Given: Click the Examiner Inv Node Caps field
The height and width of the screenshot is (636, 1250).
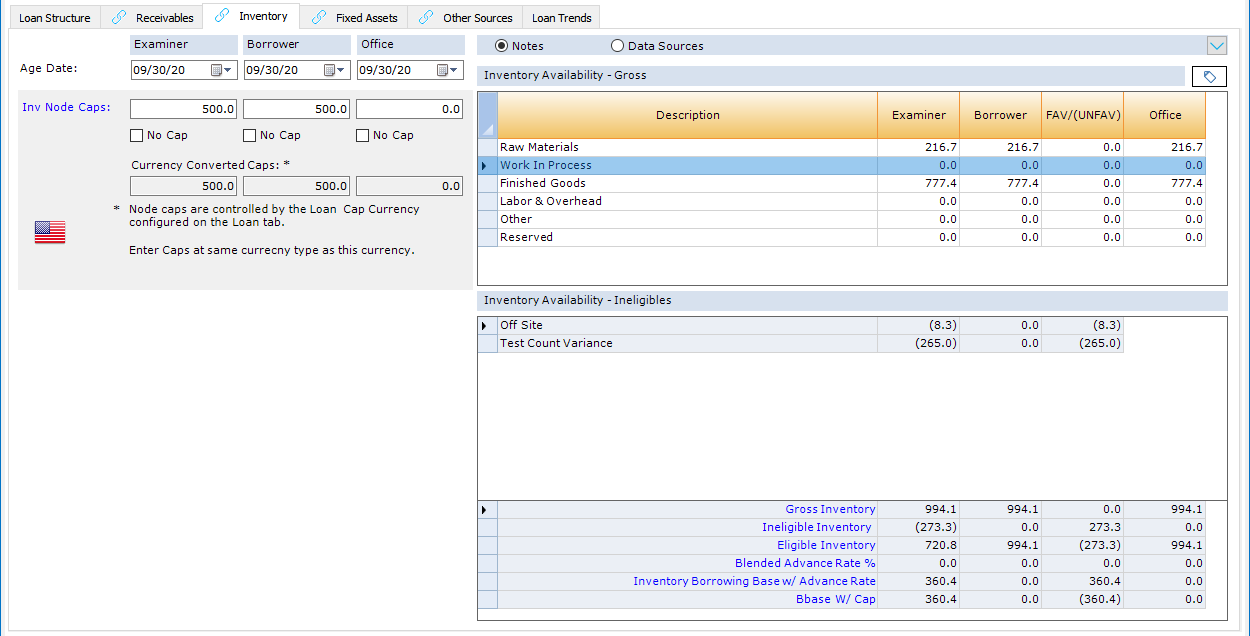Looking at the screenshot, I should (x=184, y=109).
